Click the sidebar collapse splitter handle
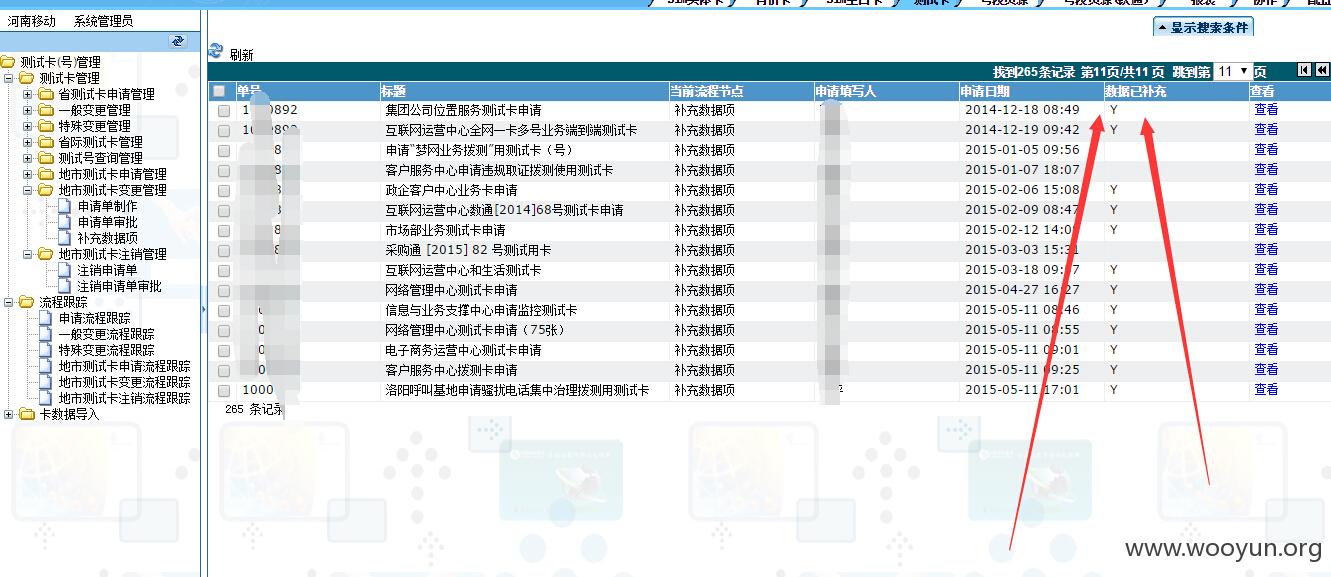 (x=203, y=310)
